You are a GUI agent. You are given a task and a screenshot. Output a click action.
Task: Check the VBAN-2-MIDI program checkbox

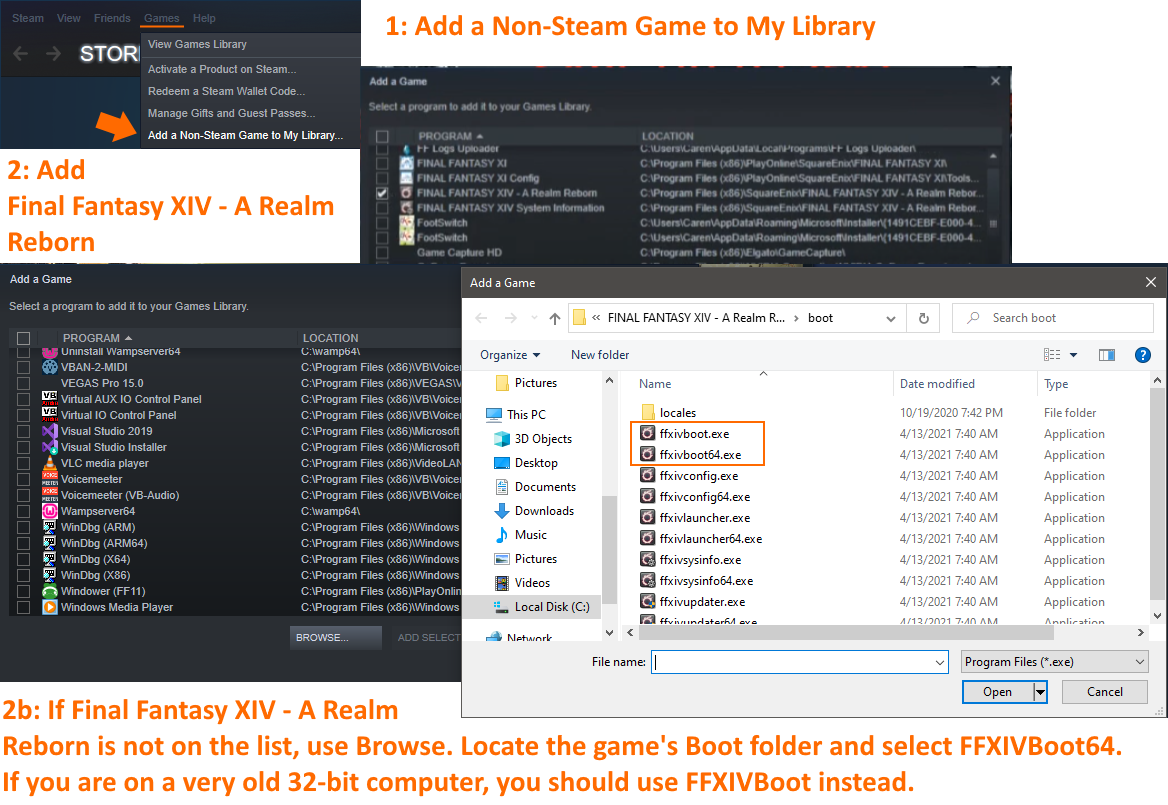click(x=24, y=367)
